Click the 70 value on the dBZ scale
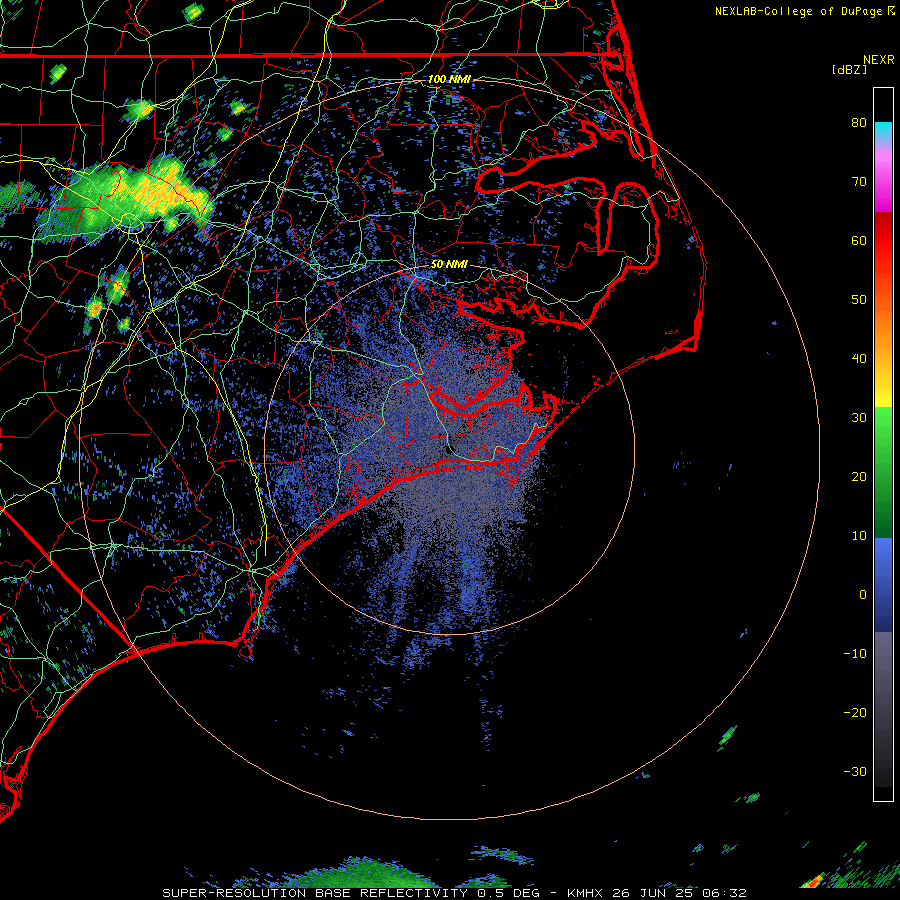Image resolution: width=900 pixels, height=900 pixels. click(859, 182)
